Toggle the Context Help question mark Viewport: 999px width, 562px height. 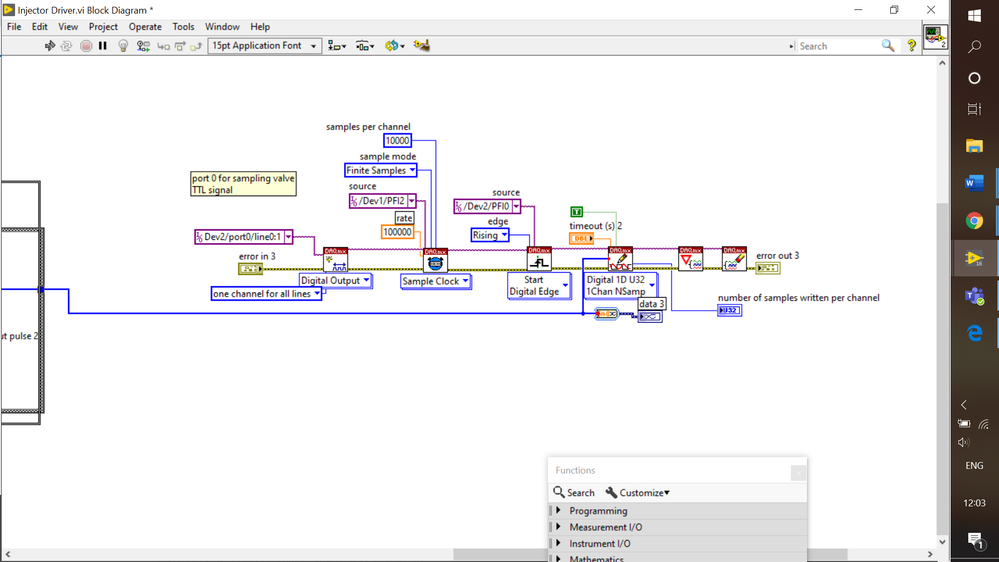912,46
